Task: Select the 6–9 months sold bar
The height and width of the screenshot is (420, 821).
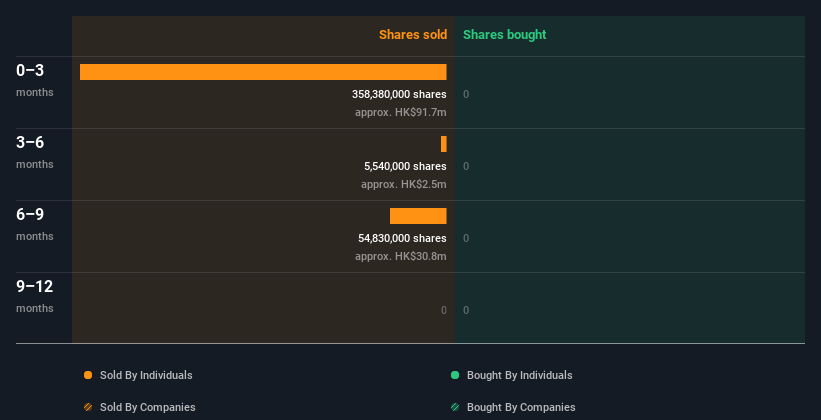Action: [418, 216]
